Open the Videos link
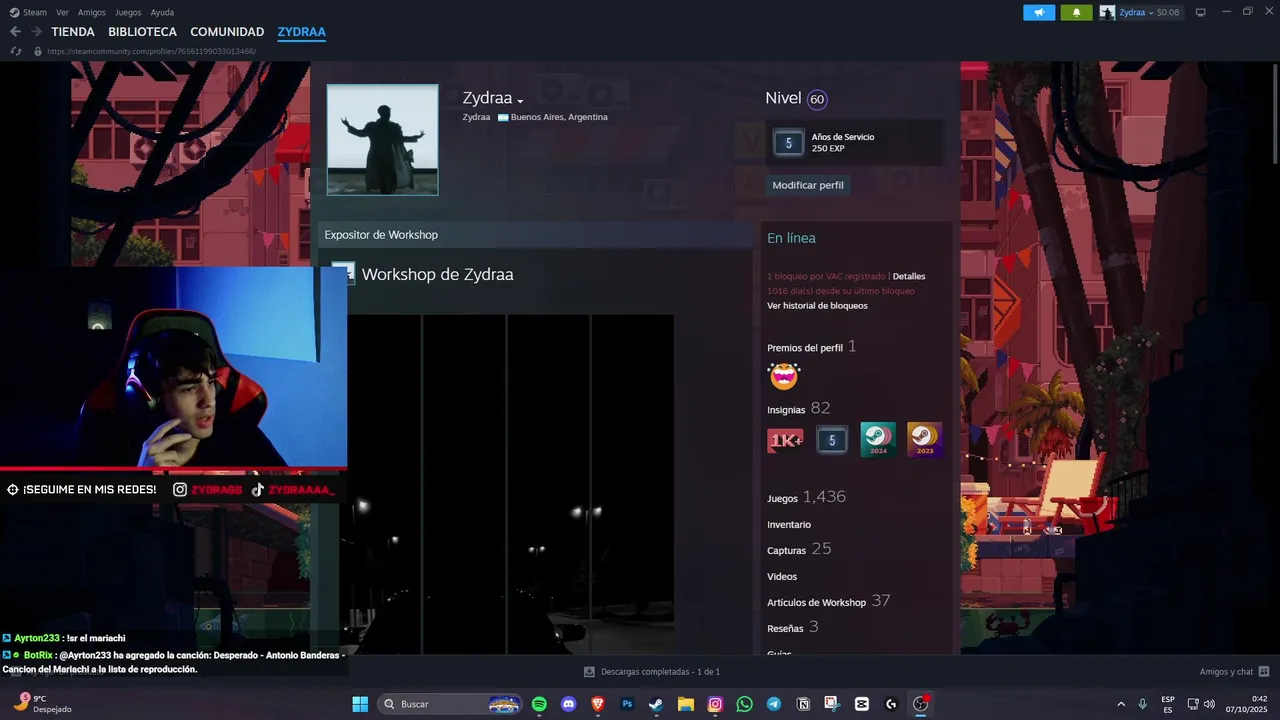Viewport: 1280px width, 720px height. [x=782, y=577]
